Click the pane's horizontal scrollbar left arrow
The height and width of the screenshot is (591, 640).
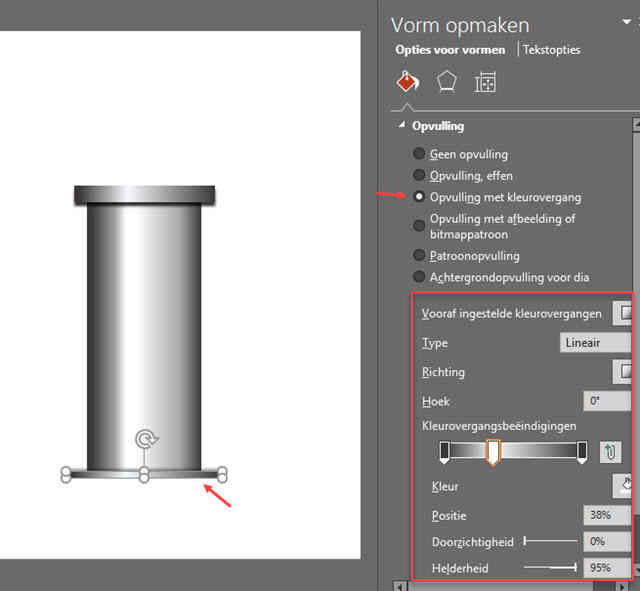pyautogui.click(x=399, y=587)
